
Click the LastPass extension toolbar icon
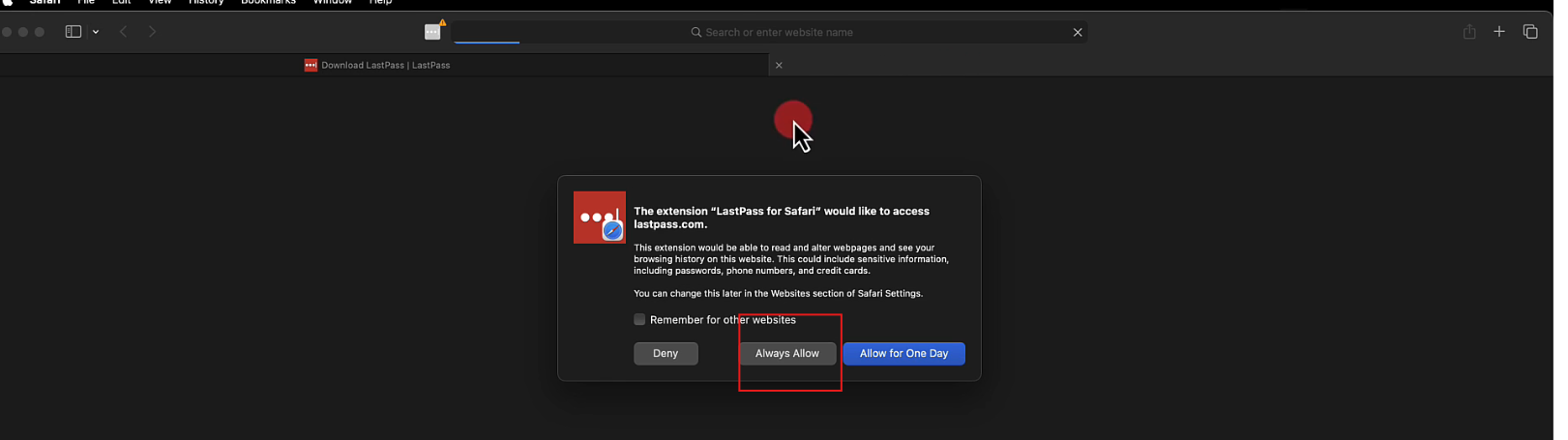[x=432, y=32]
